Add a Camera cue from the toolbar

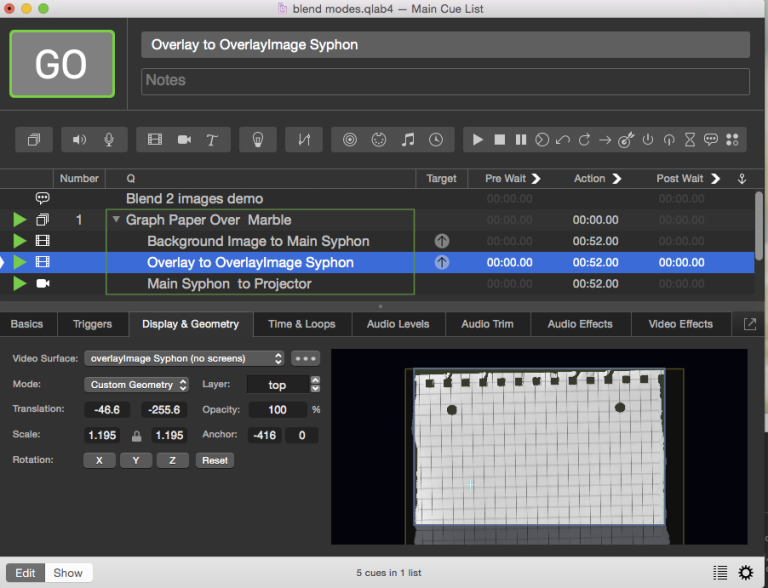click(184, 140)
